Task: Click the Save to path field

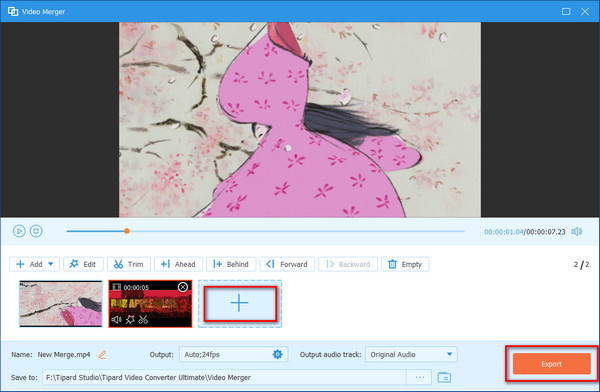Action: pyautogui.click(x=224, y=377)
